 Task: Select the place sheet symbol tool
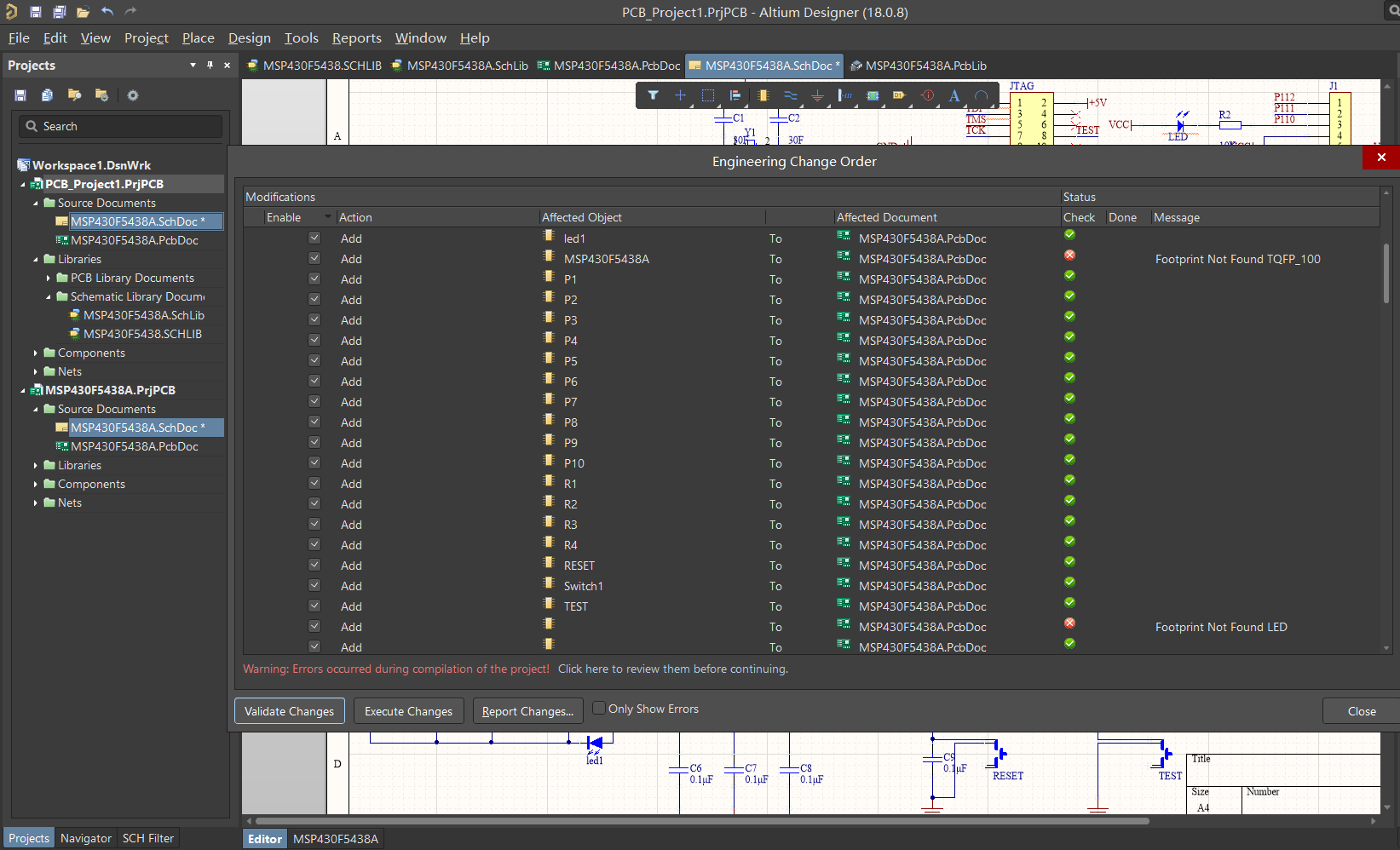(x=873, y=95)
